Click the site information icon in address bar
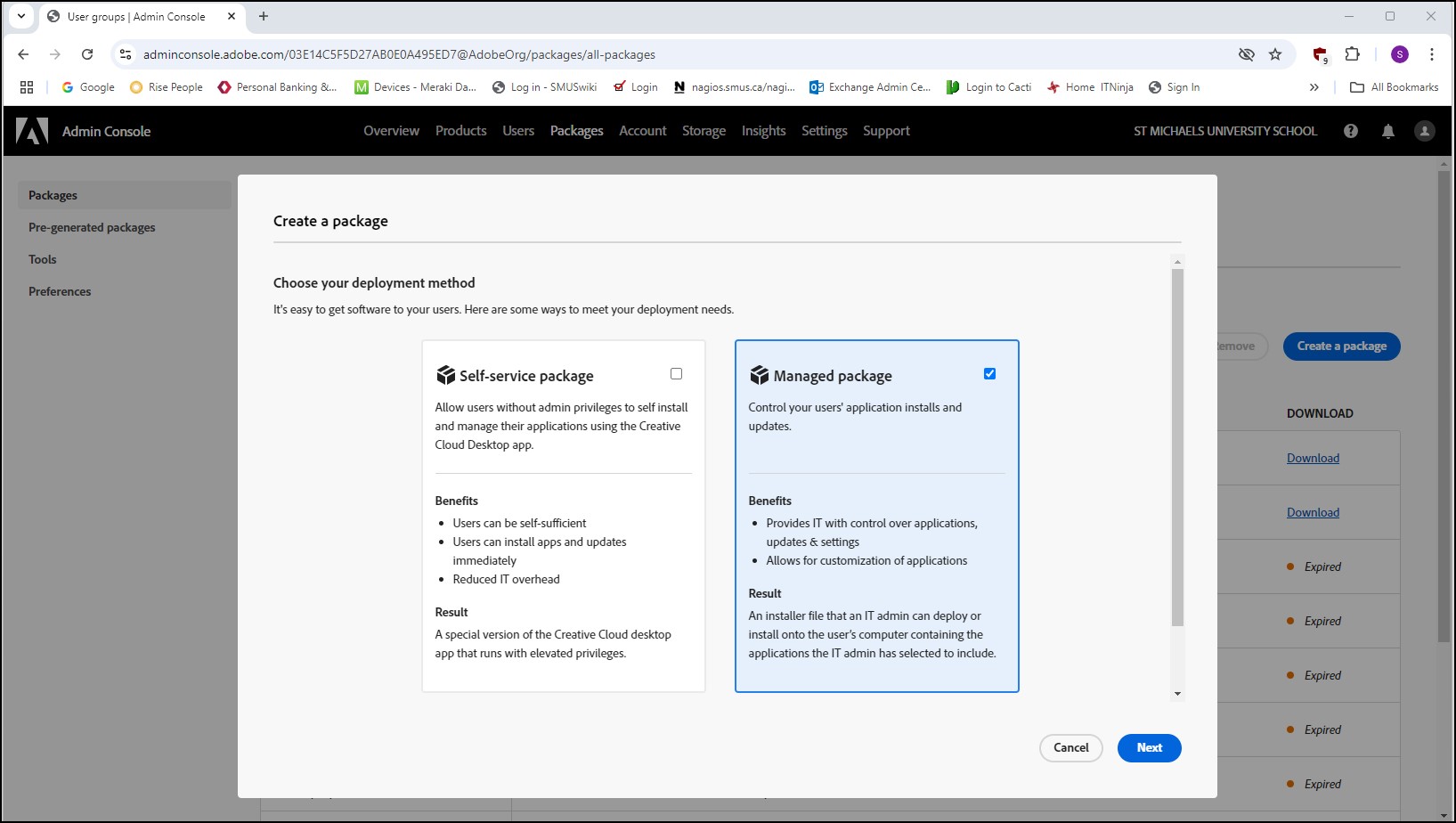1456x823 pixels. (x=126, y=54)
